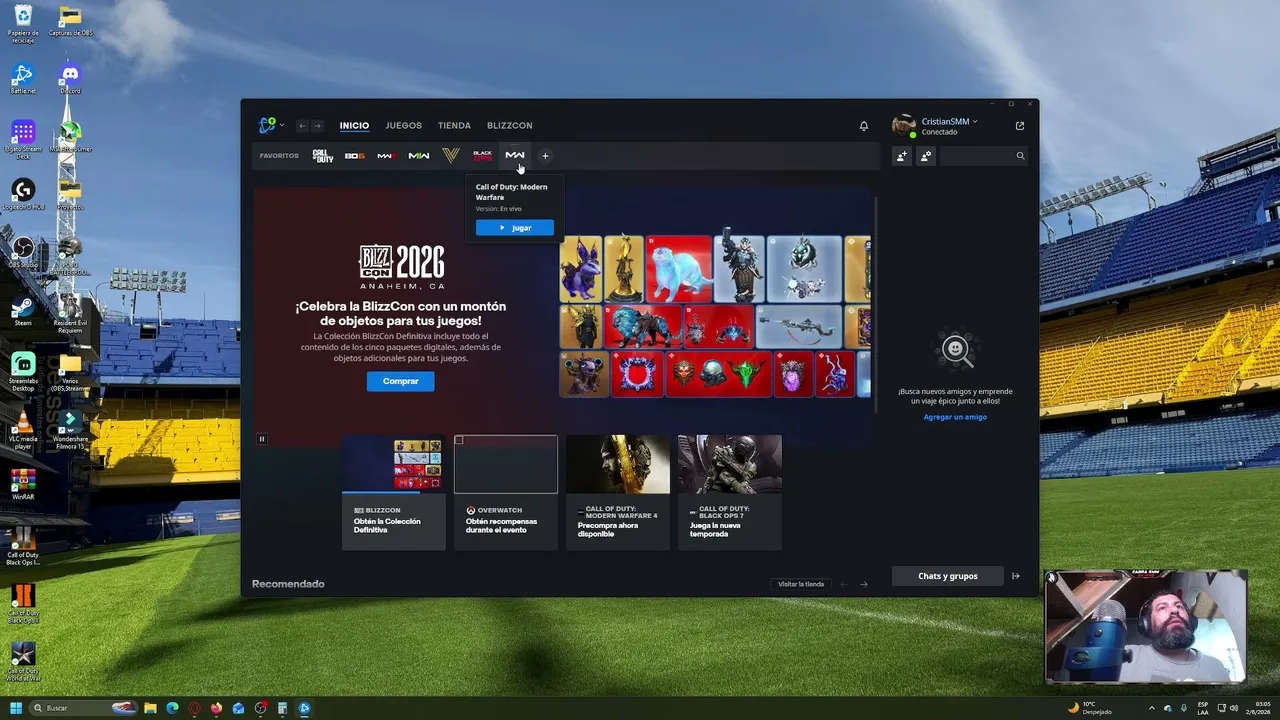The image size is (1280, 720).
Task: Open Chats y grupos
Action: tap(948, 576)
